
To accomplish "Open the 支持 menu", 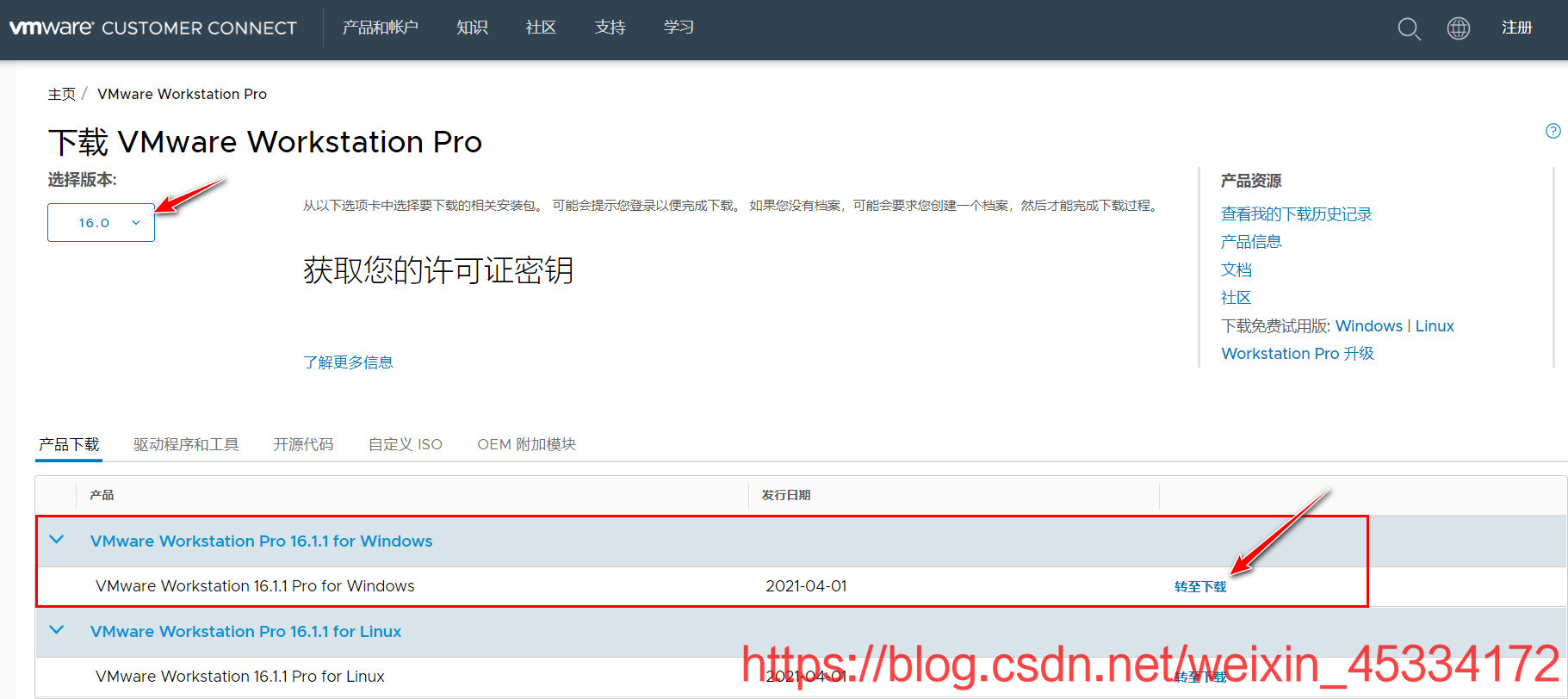I will (610, 28).
